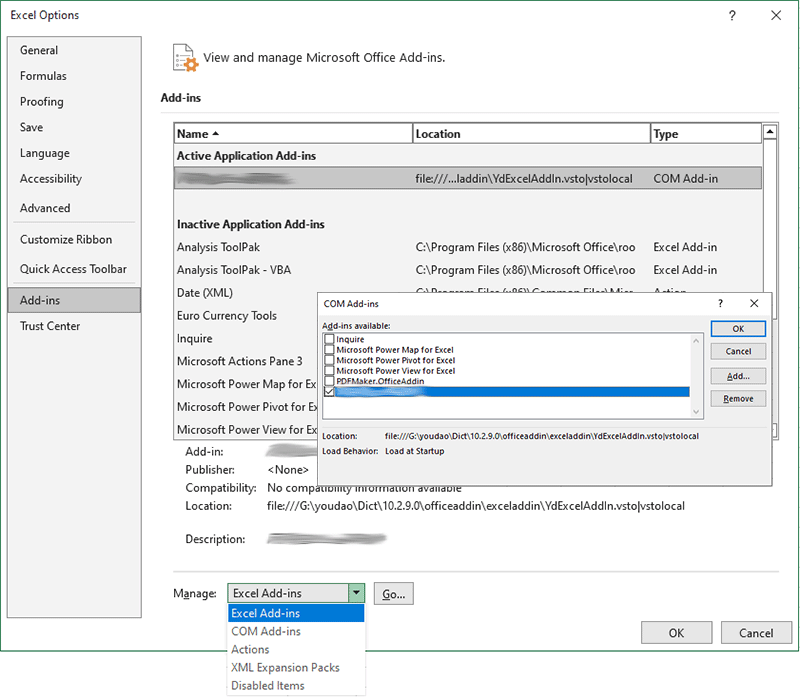This screenshot has width=800, height=700.
Task: Select Disabled Items in the dropdown list
Action: click(x=267, y=686)
